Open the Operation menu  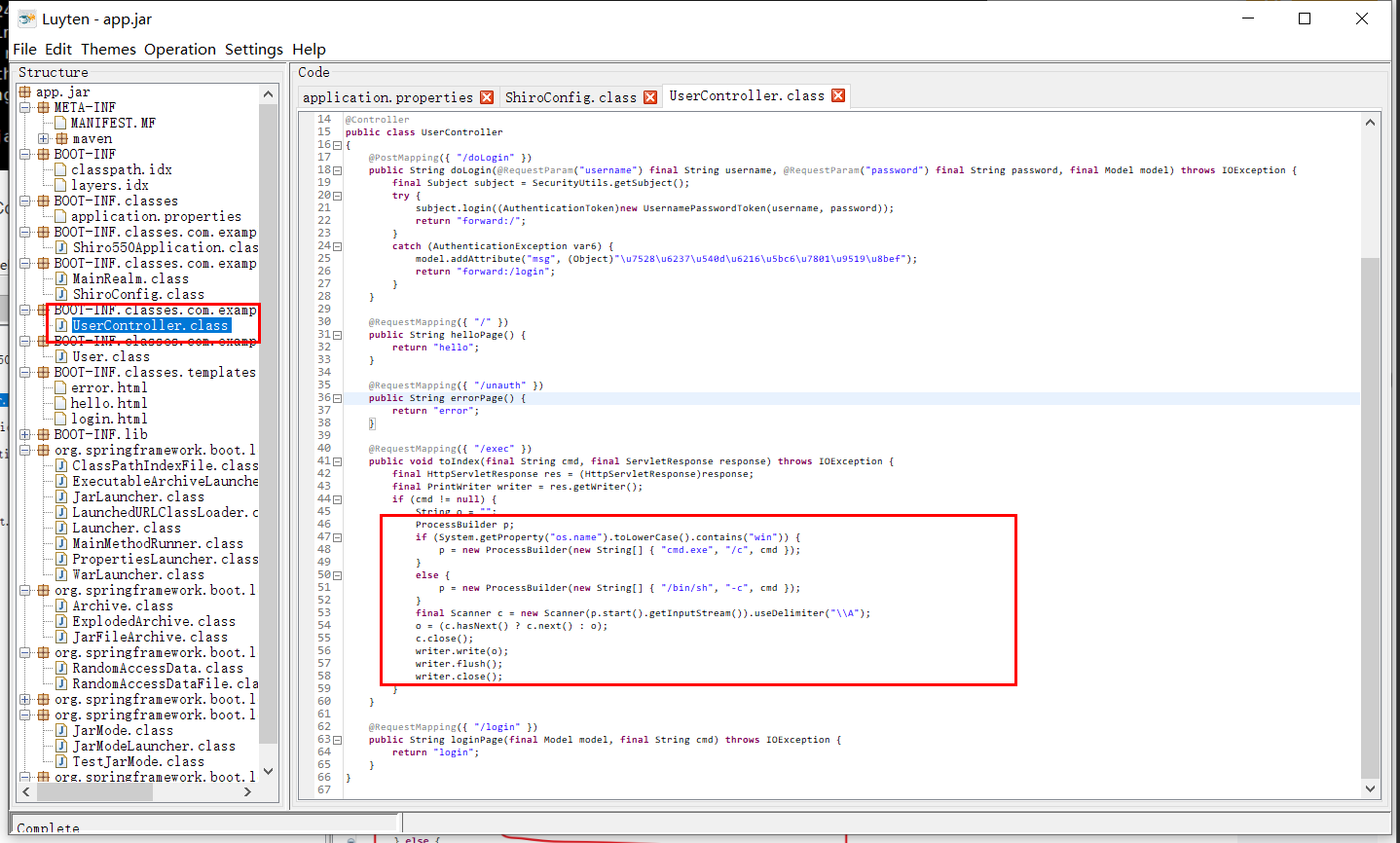(180, 49)
